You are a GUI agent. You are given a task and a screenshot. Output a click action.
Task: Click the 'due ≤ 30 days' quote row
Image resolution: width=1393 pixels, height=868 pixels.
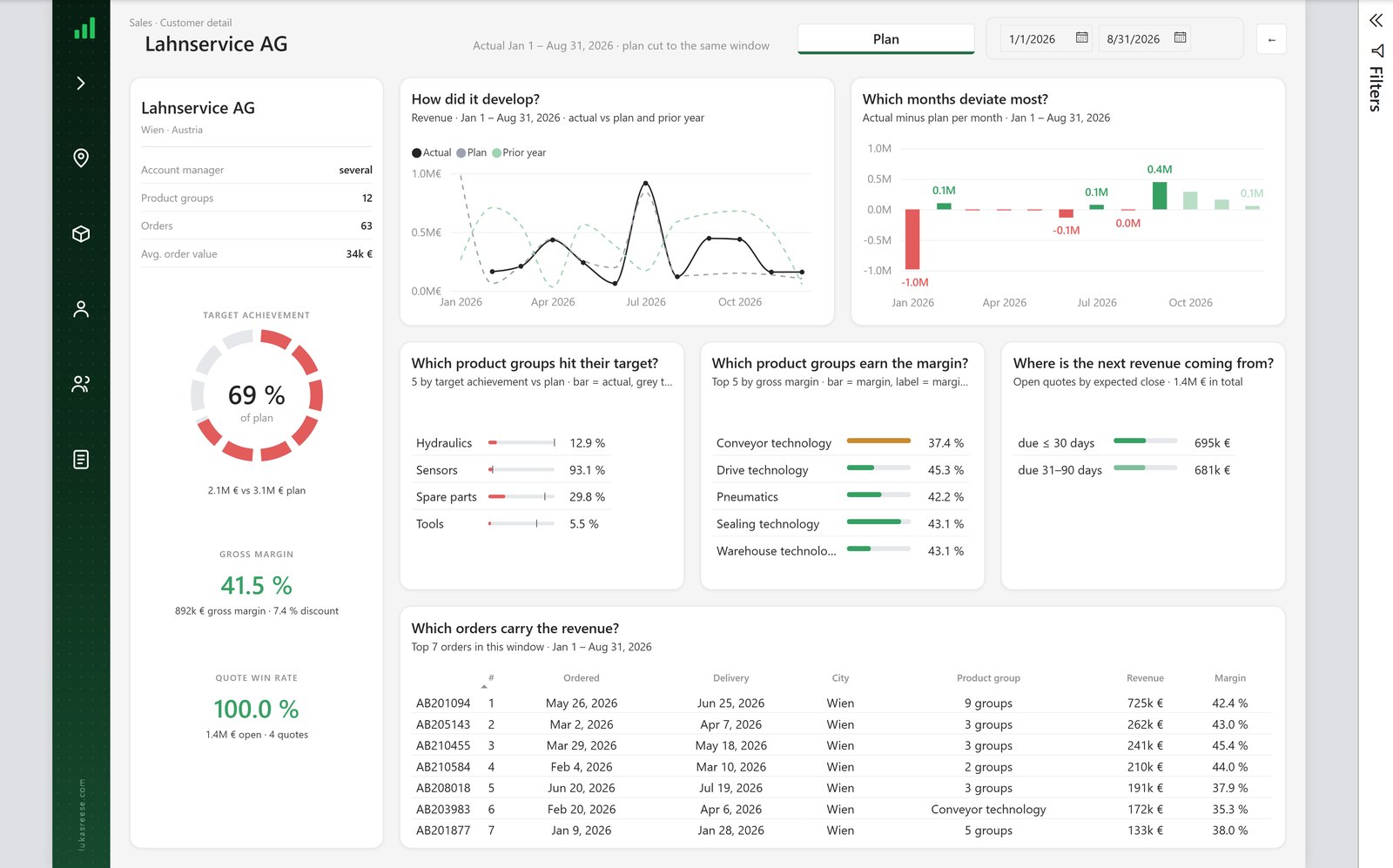click(1124, 443)
